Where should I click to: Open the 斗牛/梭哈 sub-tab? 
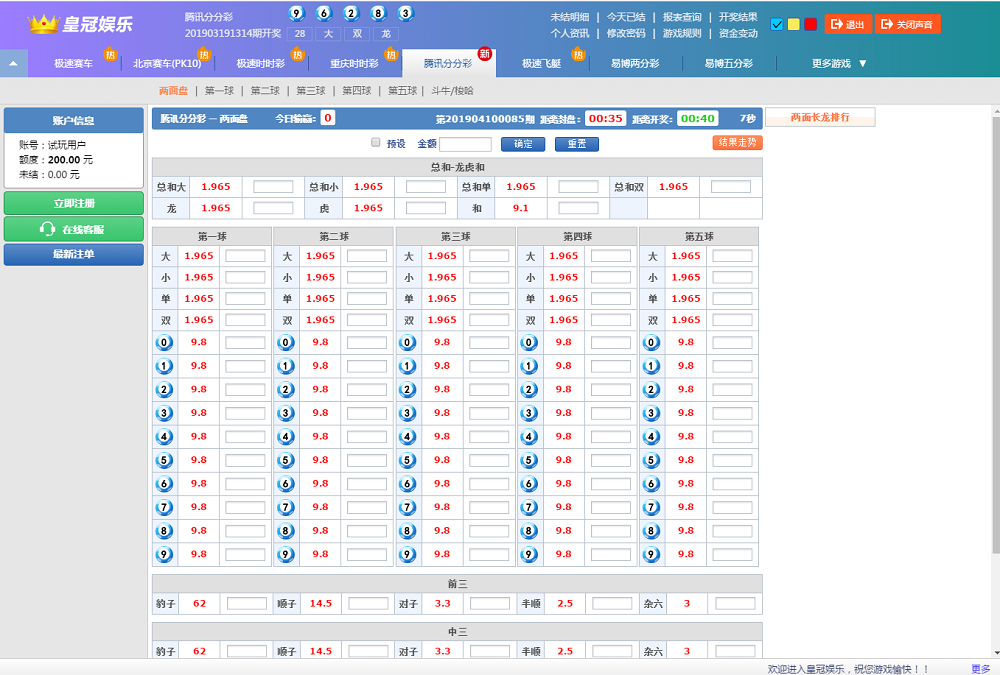(452, 90)
